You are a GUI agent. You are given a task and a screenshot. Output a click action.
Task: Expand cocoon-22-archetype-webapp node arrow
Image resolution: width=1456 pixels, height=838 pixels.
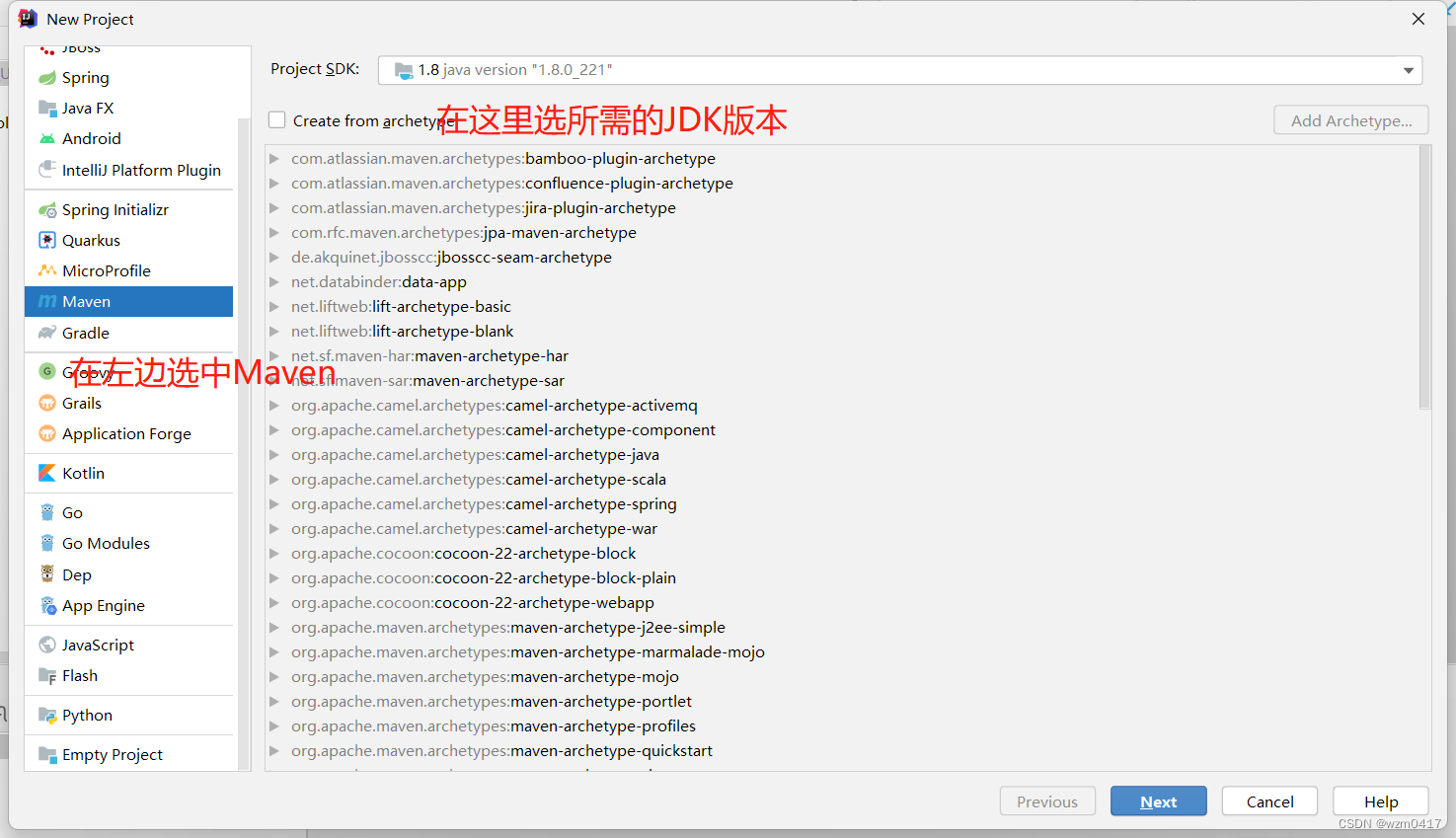click(274, 602)
